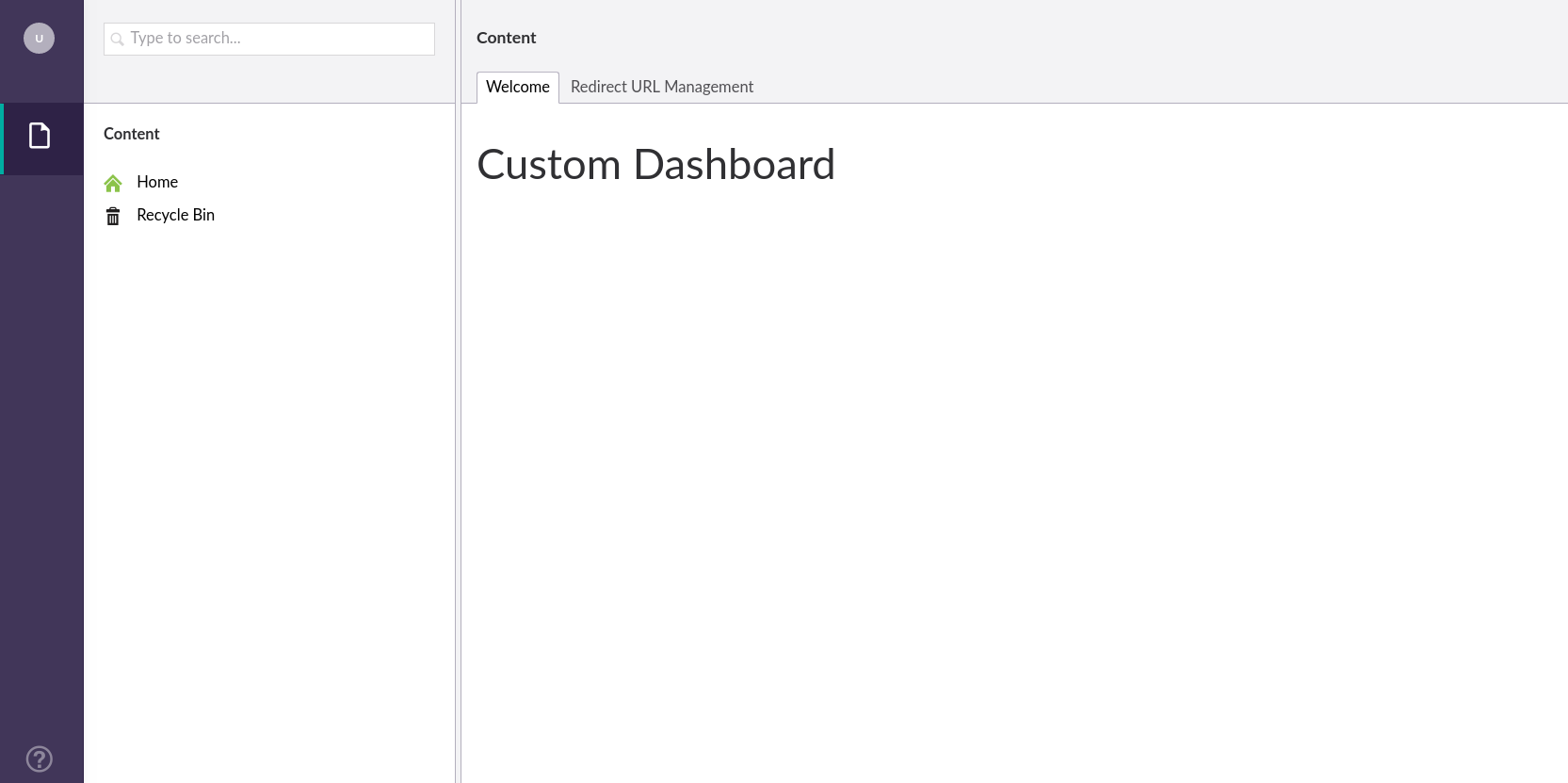The height and width of the screenshot is (783, 1568).
Task: Select the Home node label in tree
Action: point(157,182)
